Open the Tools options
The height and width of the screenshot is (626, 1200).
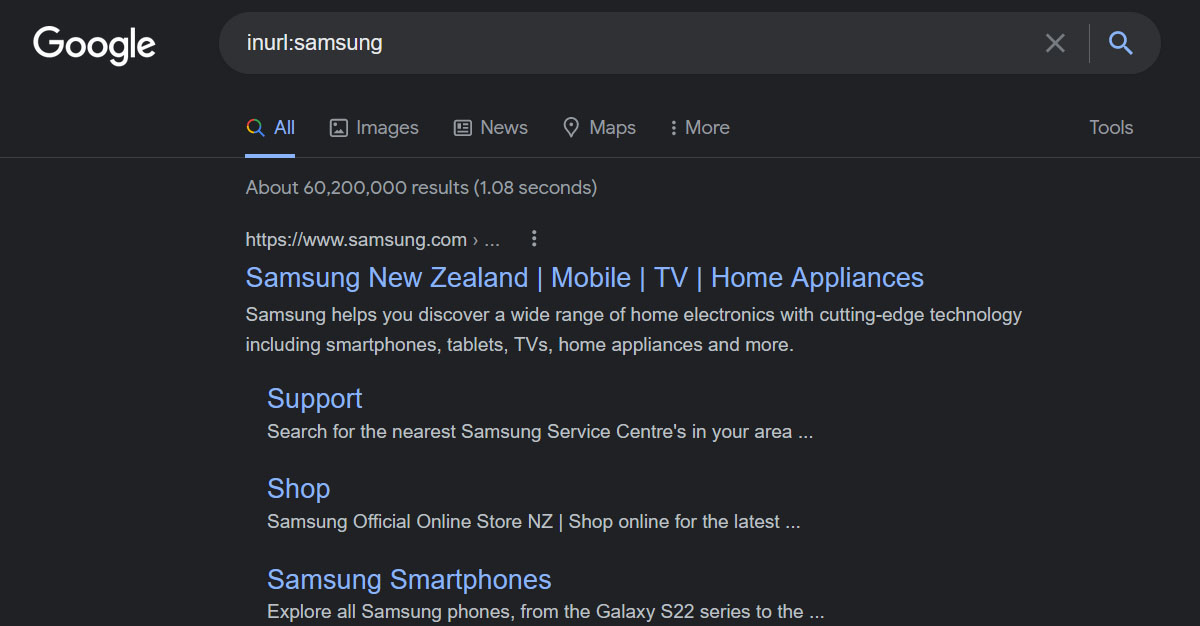pos(1111,127)
